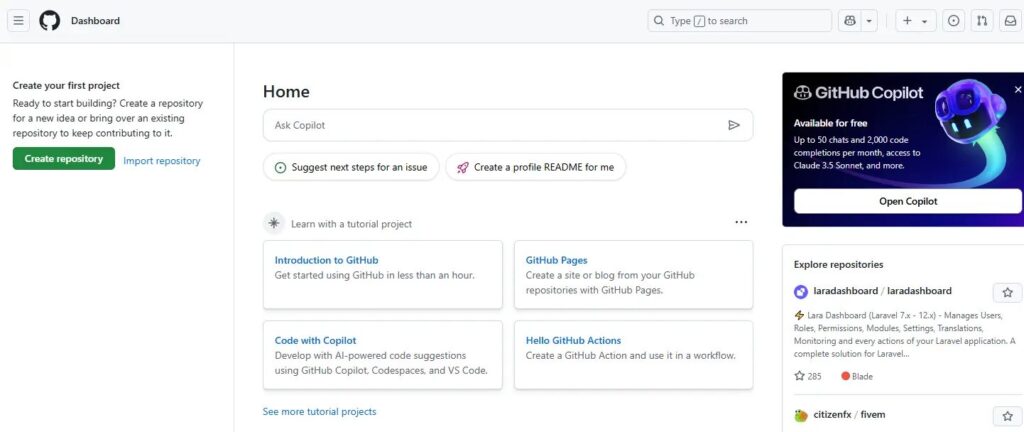The image size is (1024, 432).
Task: Click the GitHub Octocat logo
Action: pos(50,21)
